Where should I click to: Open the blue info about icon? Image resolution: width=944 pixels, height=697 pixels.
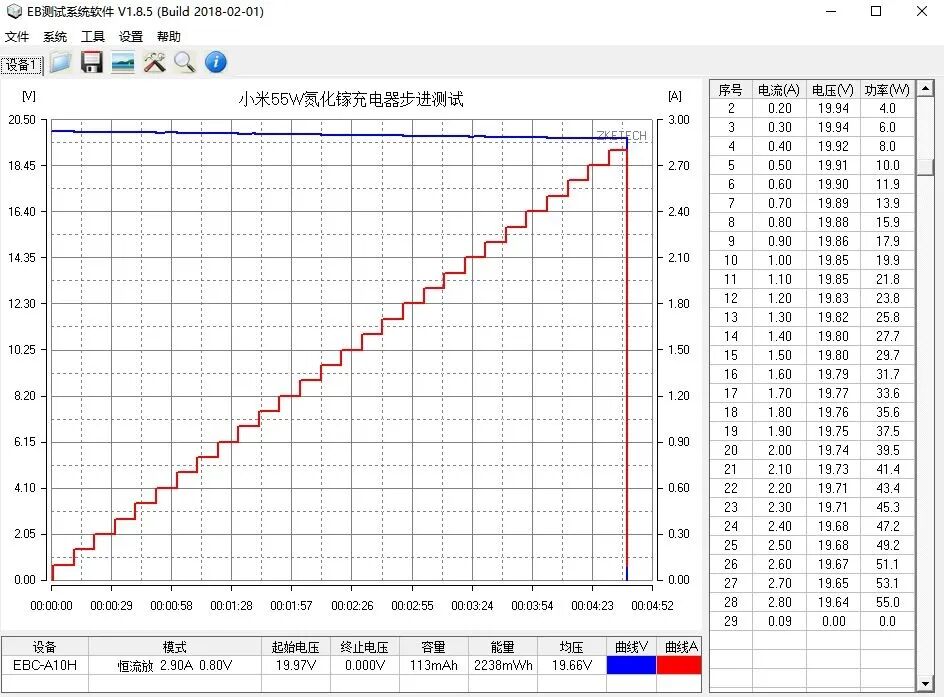pos(216,62)
